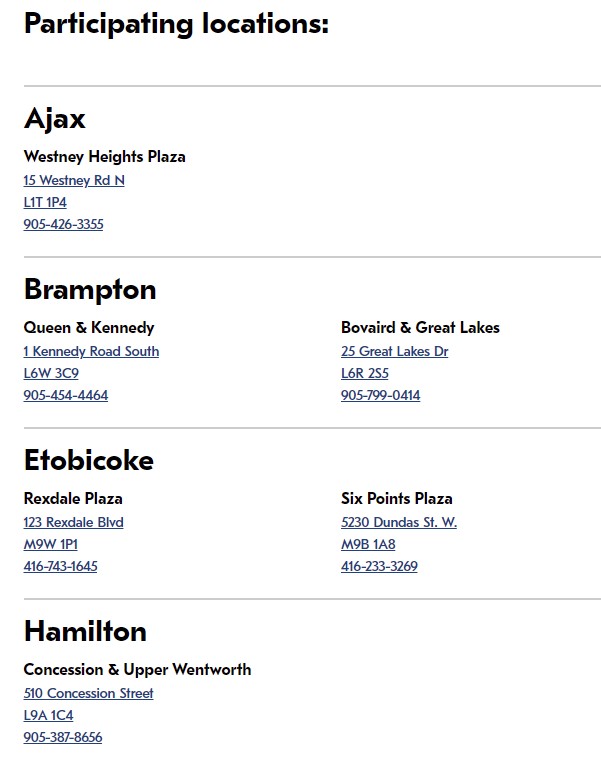The image size is (601, 762).
Task: Call Six Points Plaza at 416-233-3269
Action: pos(379,566)
